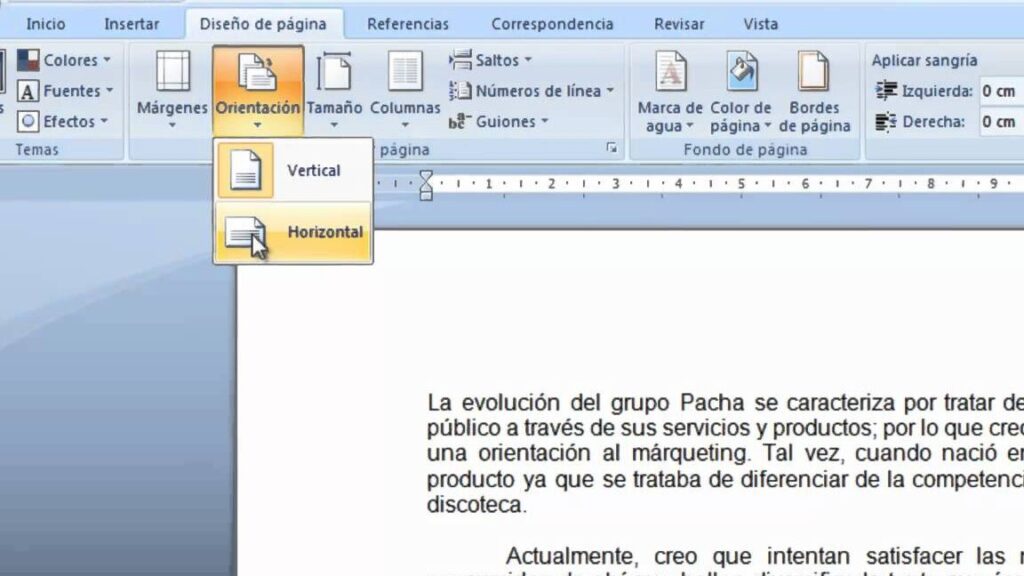Expand the Colores dropdown arrow
The image size is (1024, 576).
[x=107, y=60]
